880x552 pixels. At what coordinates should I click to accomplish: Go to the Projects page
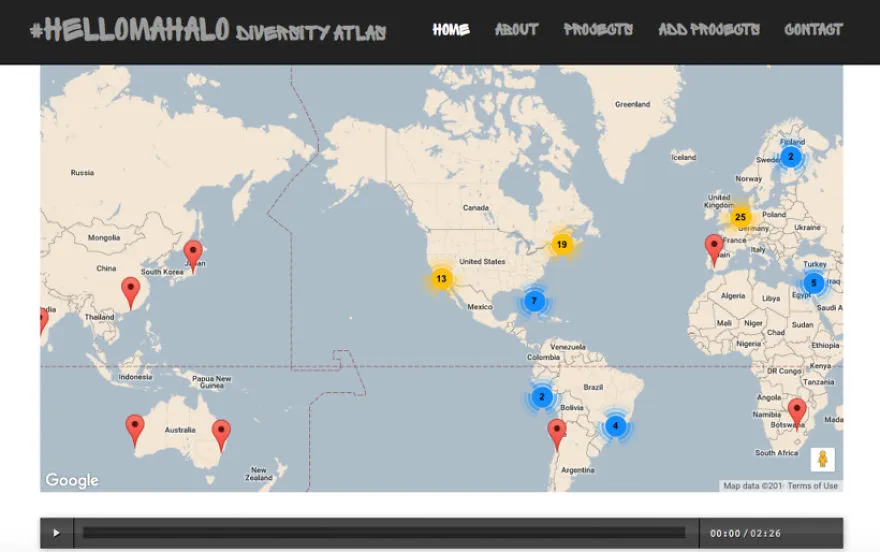tap(598, 30)
